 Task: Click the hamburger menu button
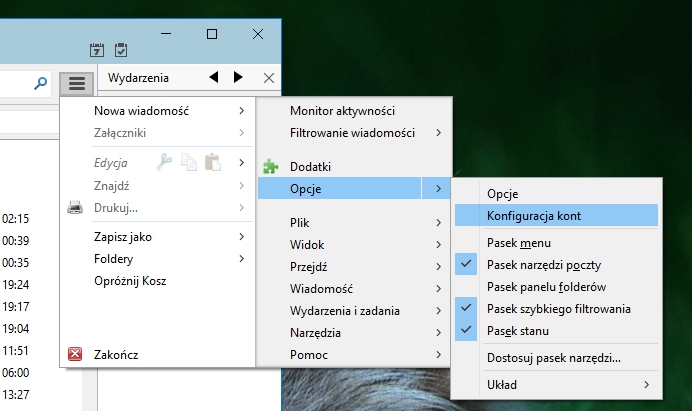click(x=77, y=82)
